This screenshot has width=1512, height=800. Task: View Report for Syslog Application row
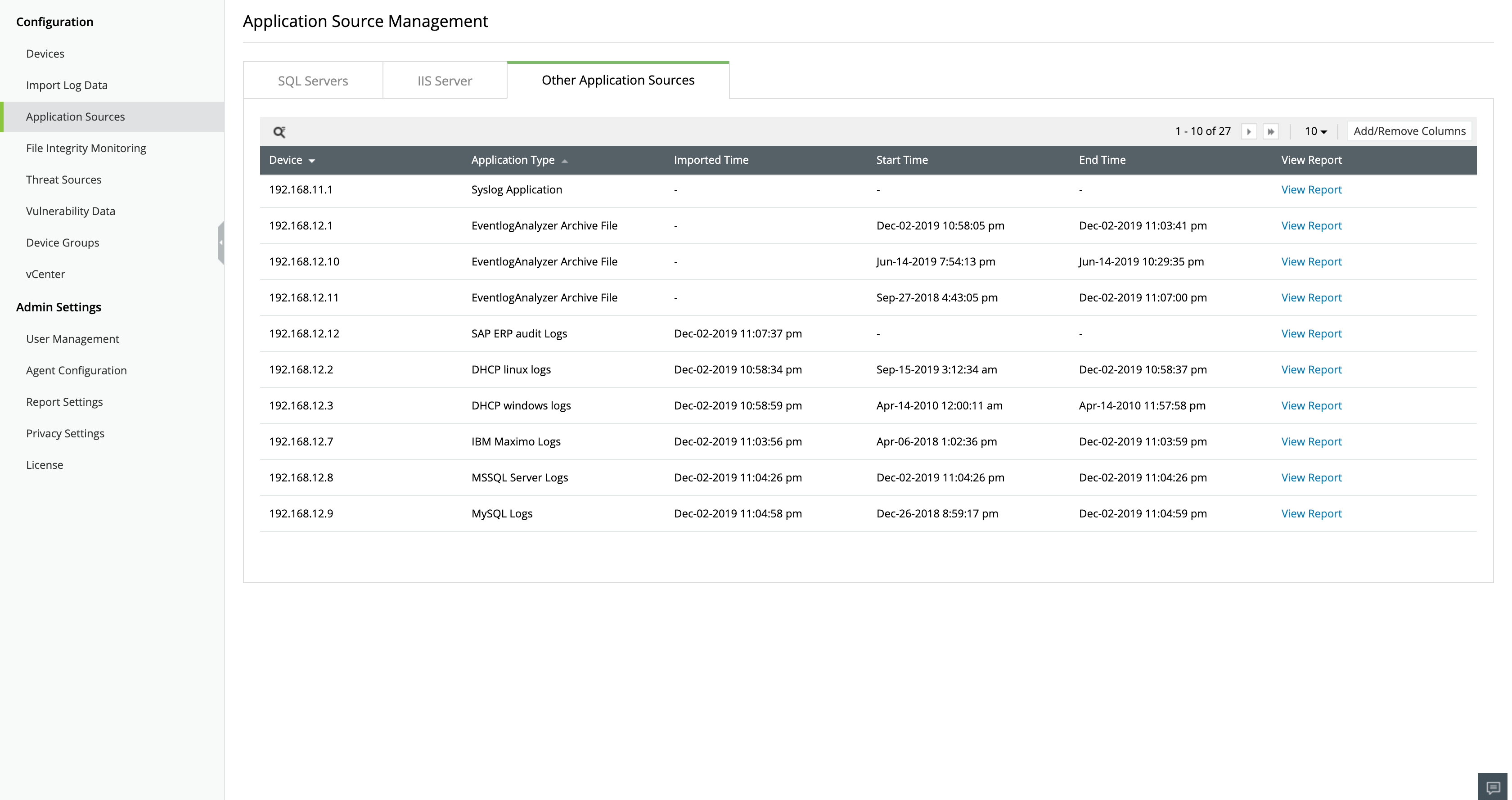click(x=1311, y=189)
